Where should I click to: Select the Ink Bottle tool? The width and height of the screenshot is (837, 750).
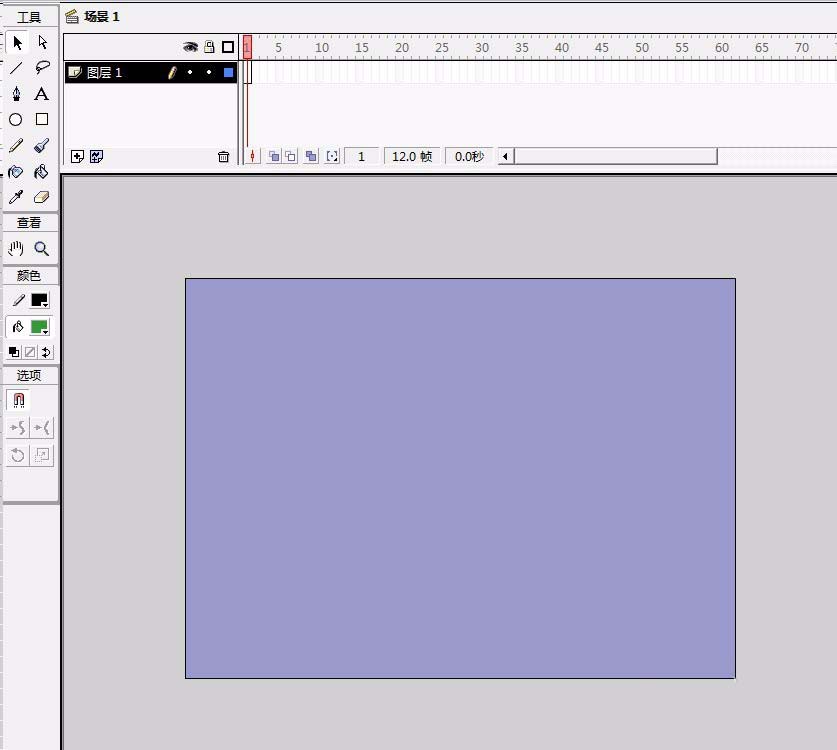tap(15, 171)
